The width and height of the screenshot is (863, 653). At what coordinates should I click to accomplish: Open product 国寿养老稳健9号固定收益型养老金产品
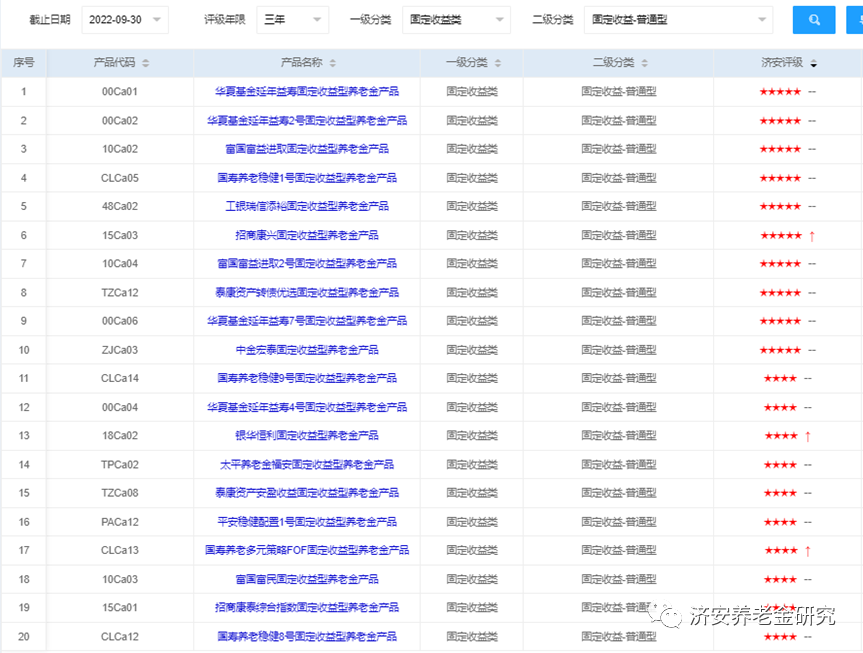pyautogui.click(x=307, y=378)
